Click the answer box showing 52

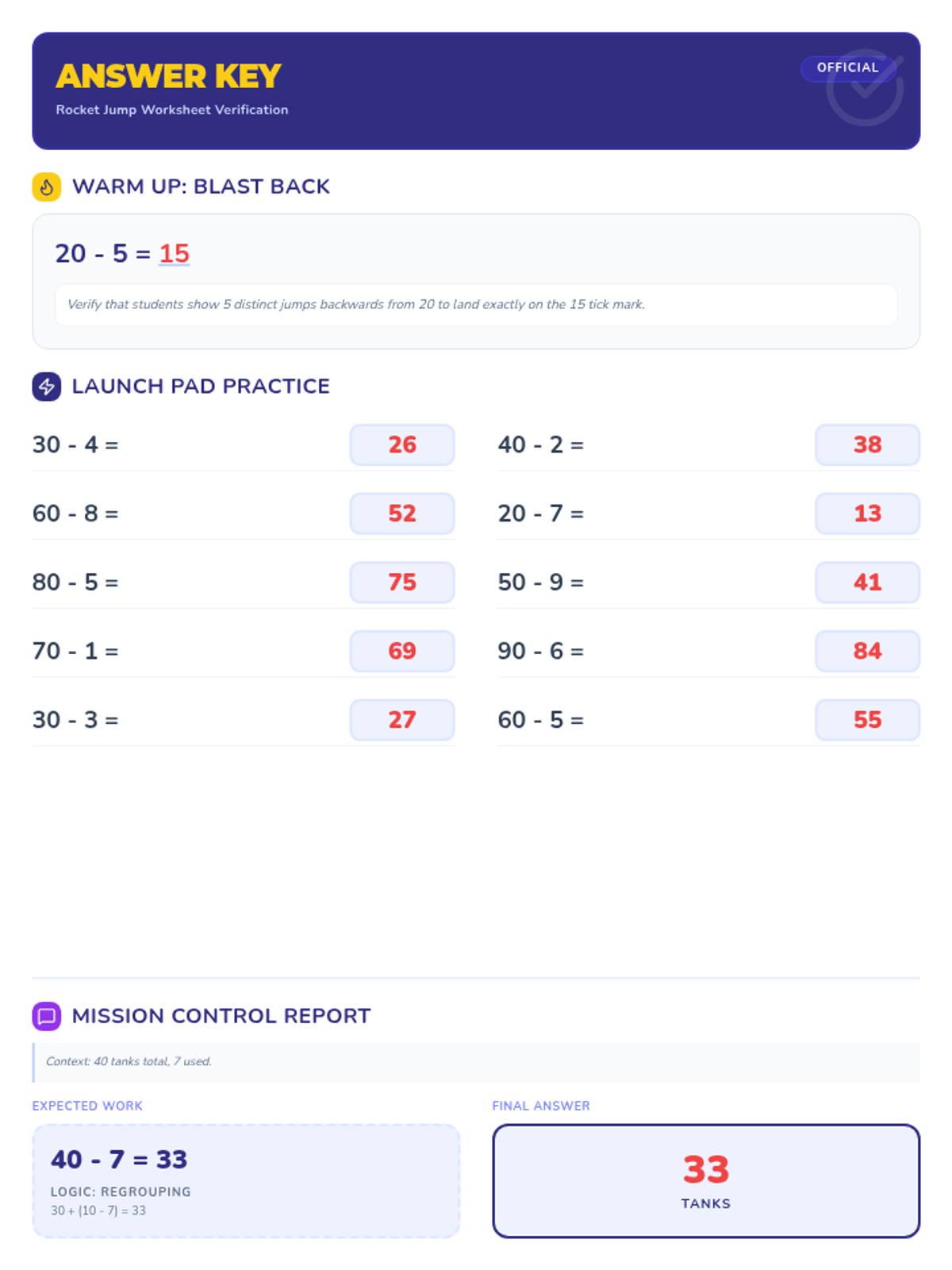[402, 514]
